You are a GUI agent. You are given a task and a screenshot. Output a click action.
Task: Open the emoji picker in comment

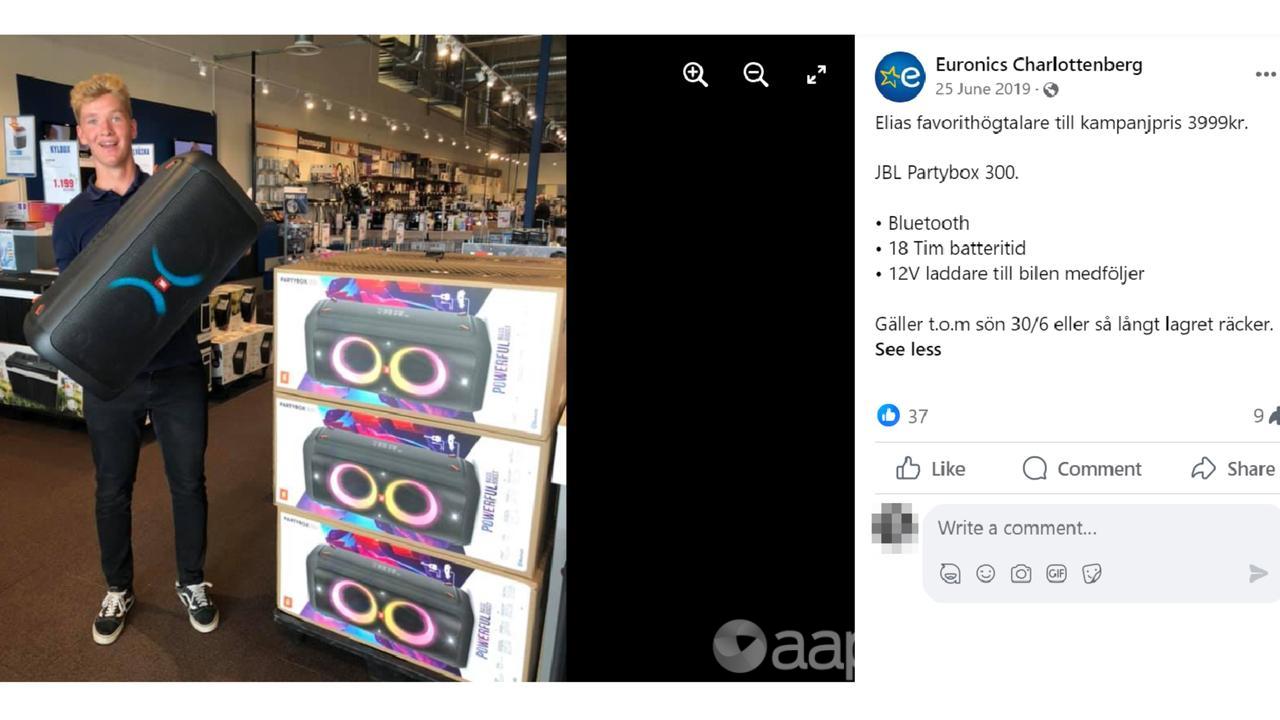pos(986,573)
